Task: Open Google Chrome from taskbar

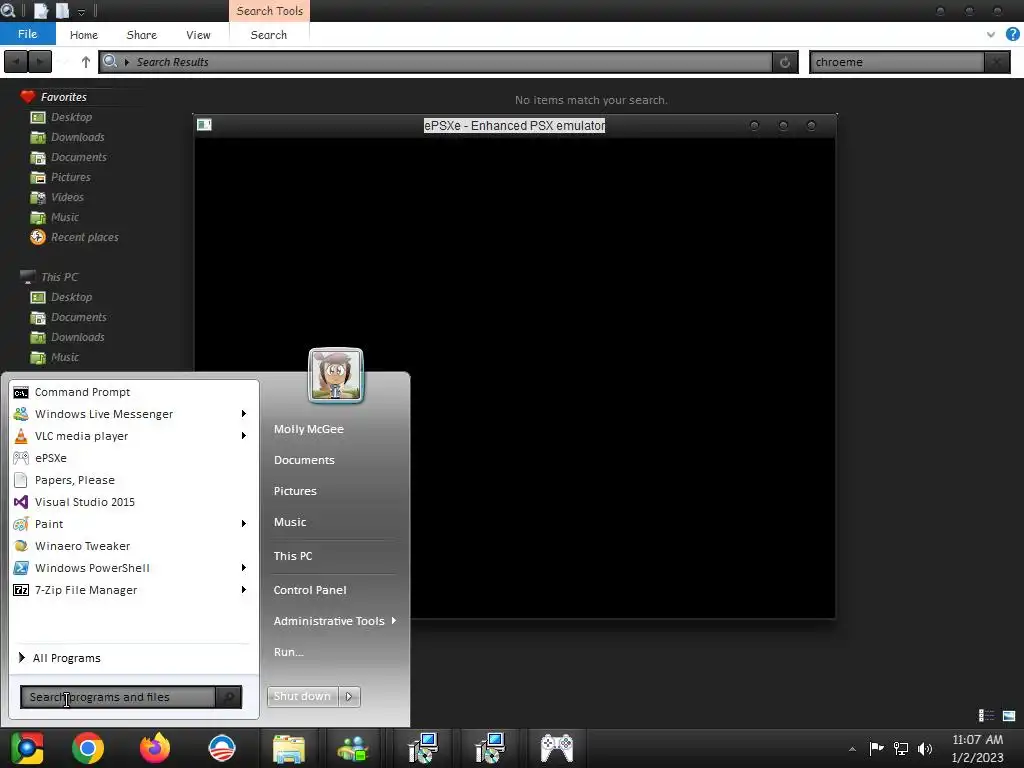Action: pos(88,748)
